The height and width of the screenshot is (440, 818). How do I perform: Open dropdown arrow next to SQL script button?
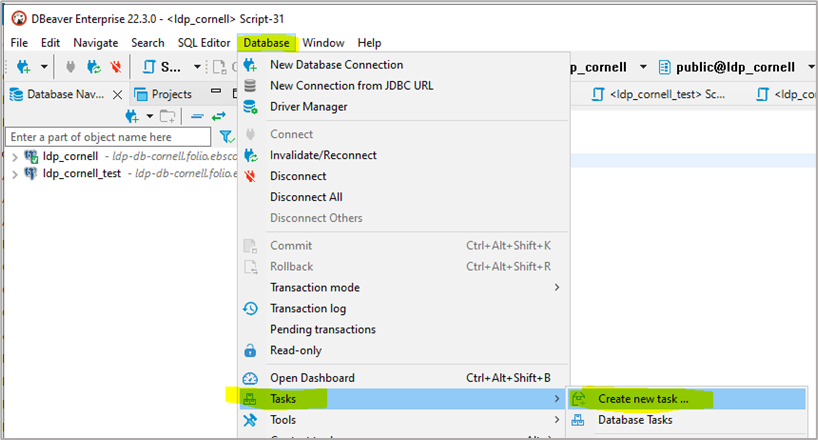click(197, 67)
